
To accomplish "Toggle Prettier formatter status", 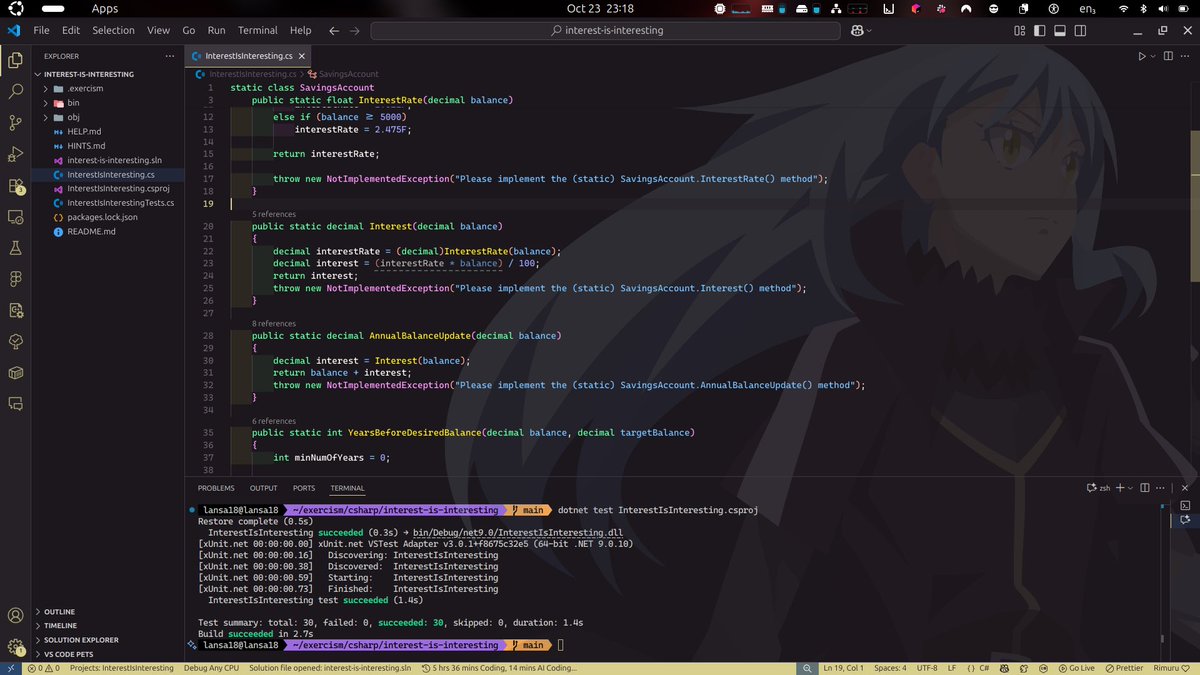I will tap(1122, 668).
